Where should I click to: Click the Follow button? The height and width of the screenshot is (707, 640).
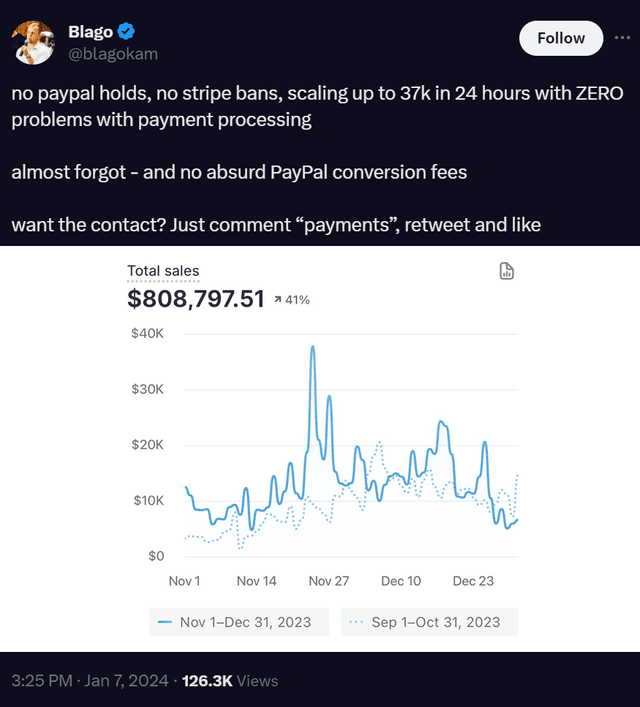(561, 38)
